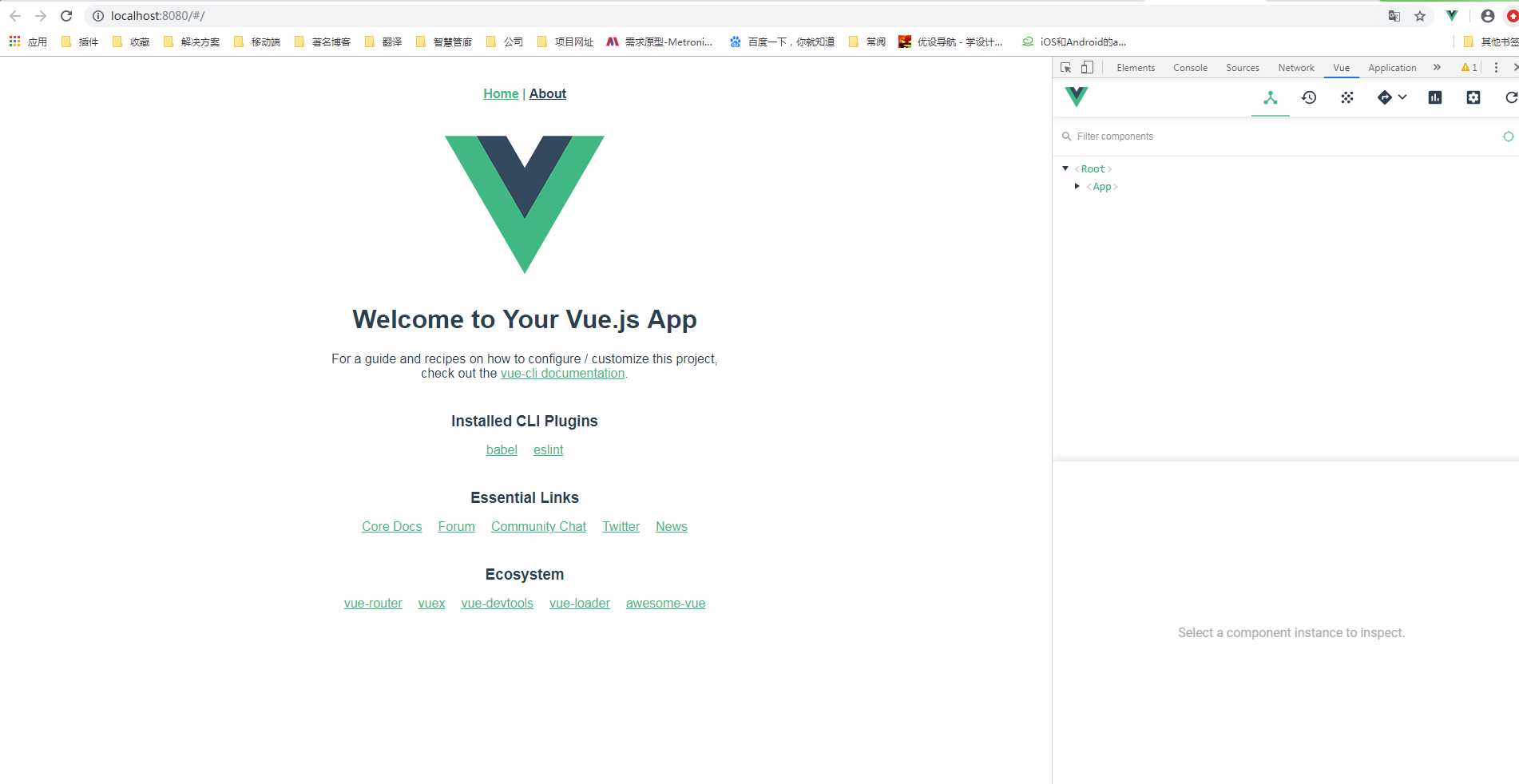Click the Home navigation link
This screenshot has width=1519, height=784.
coord(501,93)
